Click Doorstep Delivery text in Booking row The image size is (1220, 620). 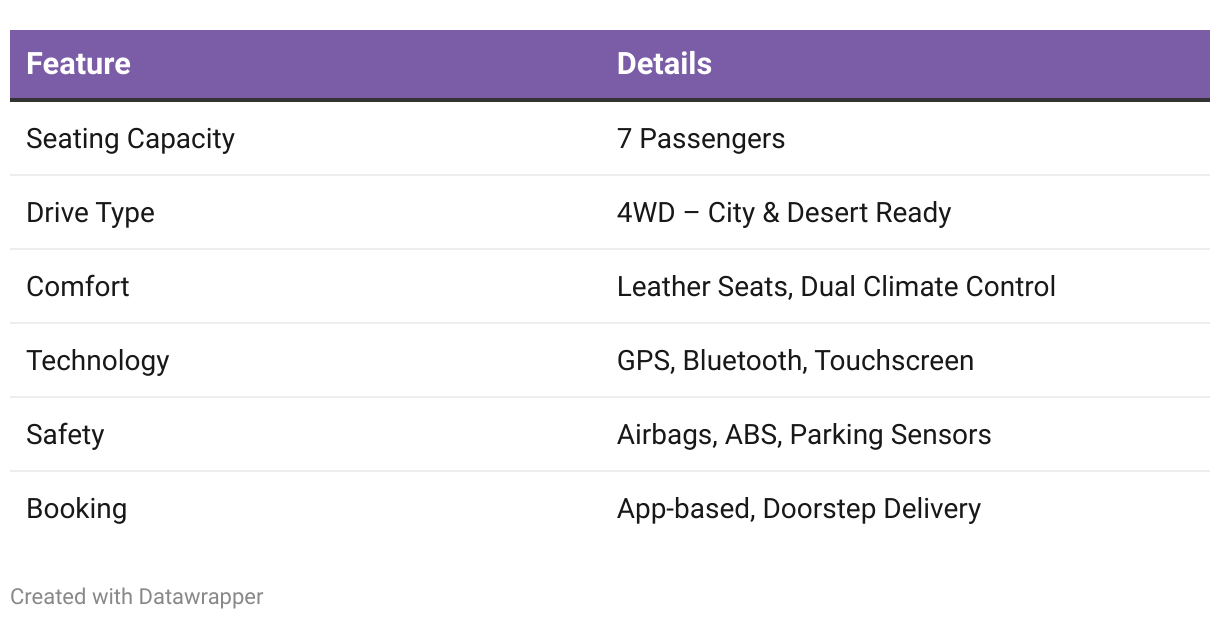click(x=872, y=509)
